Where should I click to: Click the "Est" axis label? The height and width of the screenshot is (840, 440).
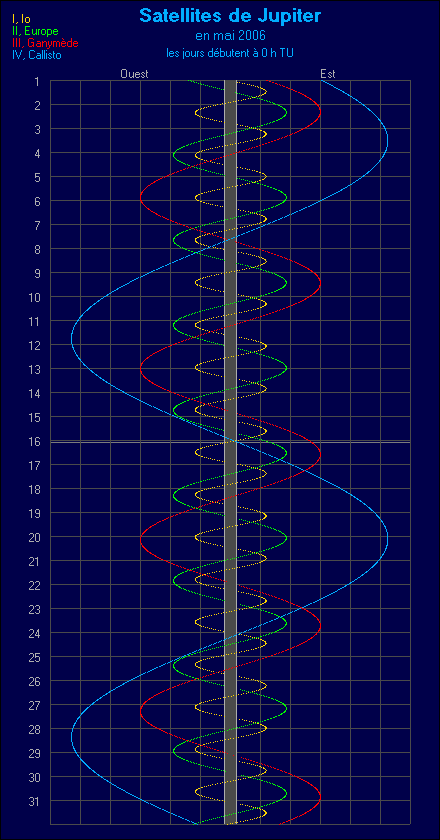(327, 74)
